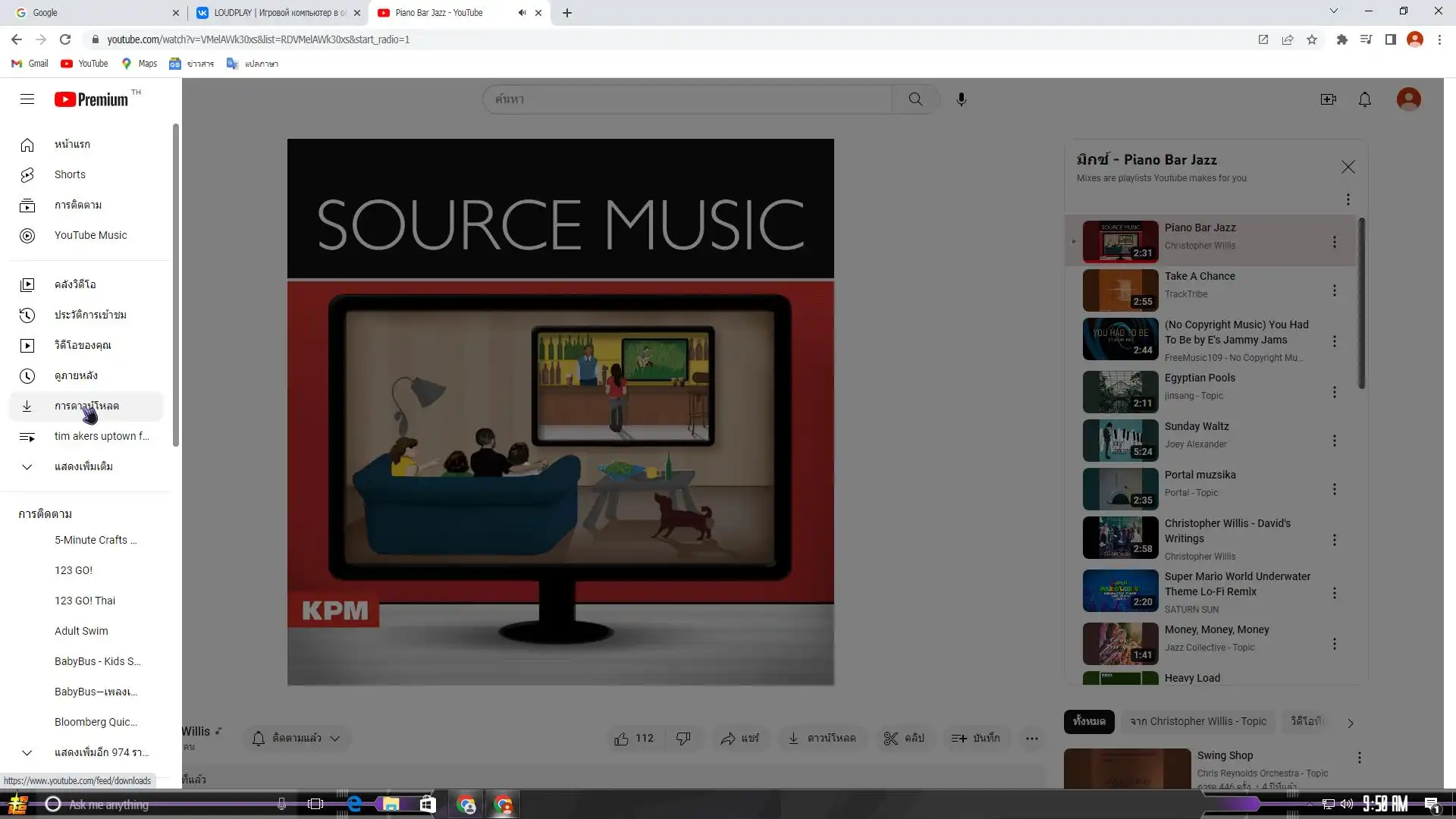This screenshot has height=819, width=1456.
Task: Open watch history in the sidebar
Action: tap(89, 315)
